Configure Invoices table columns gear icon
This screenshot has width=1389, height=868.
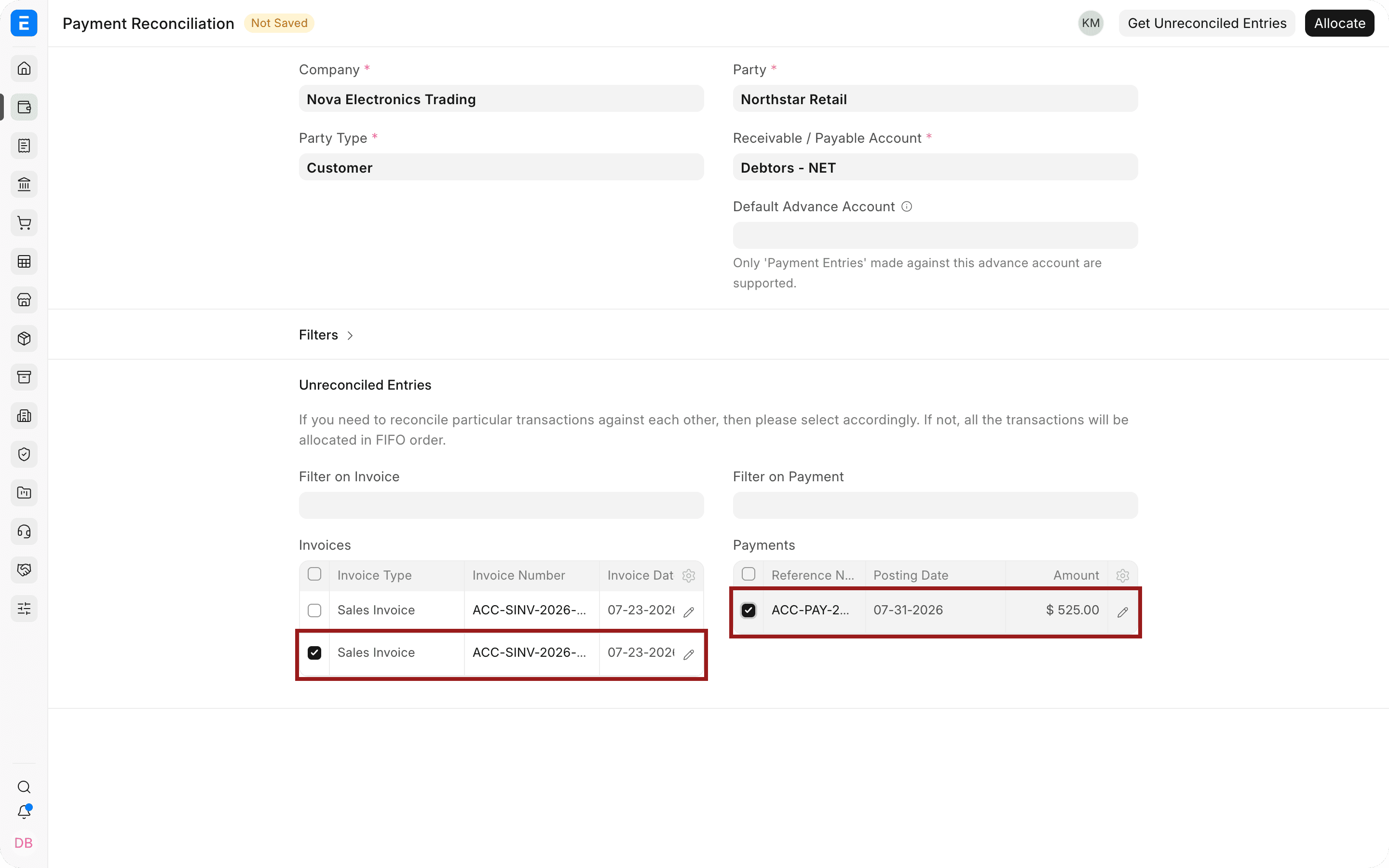689,575
